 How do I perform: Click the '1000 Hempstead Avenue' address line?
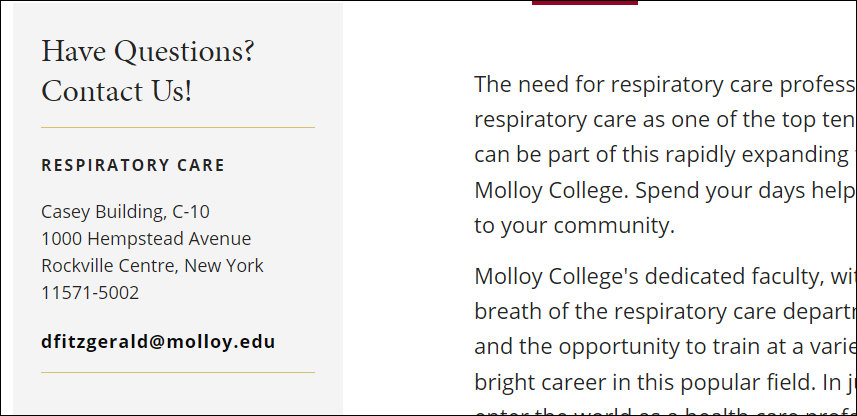(x=146, y=239)
